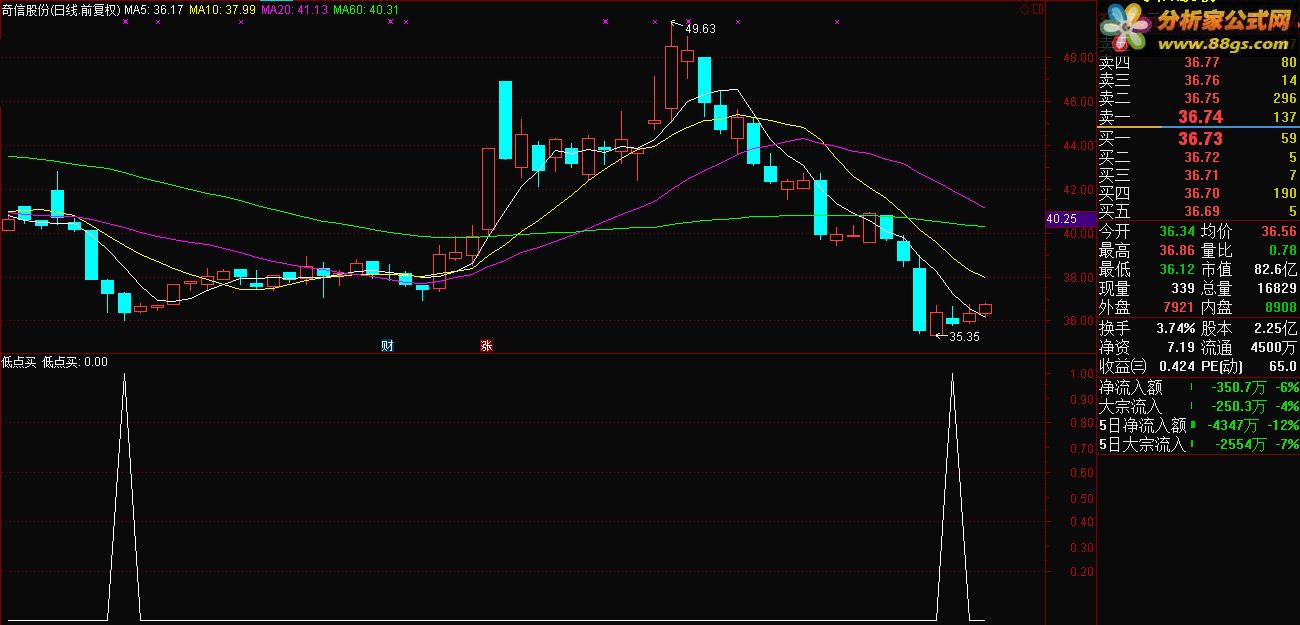
Task: Click the 今开 36.34 opening price
Action: [x=1147, y=230]
